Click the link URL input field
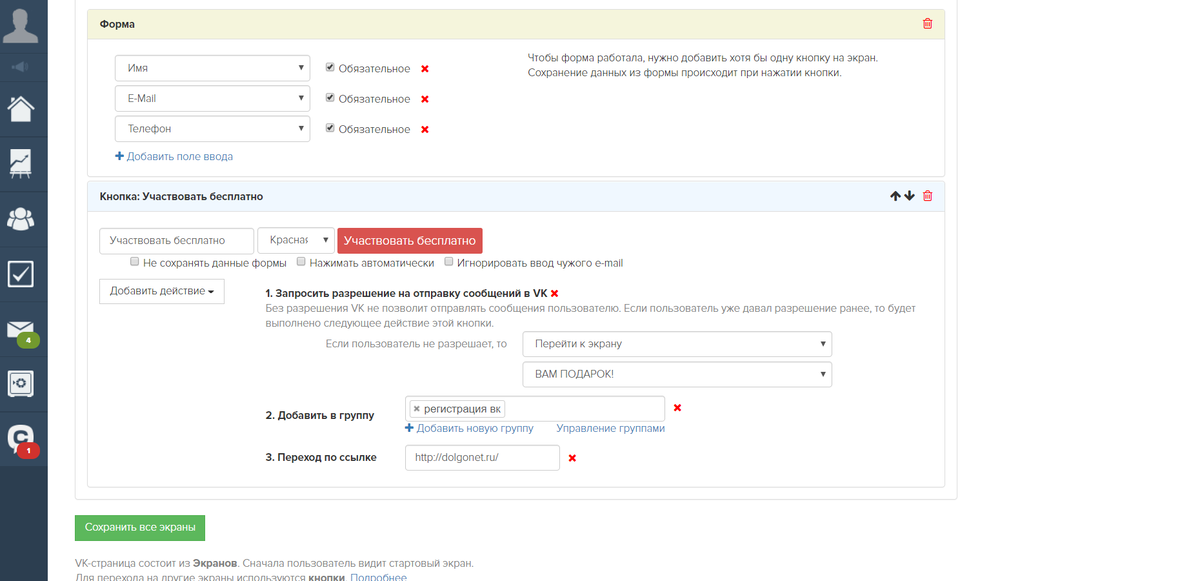 [482, 457]
